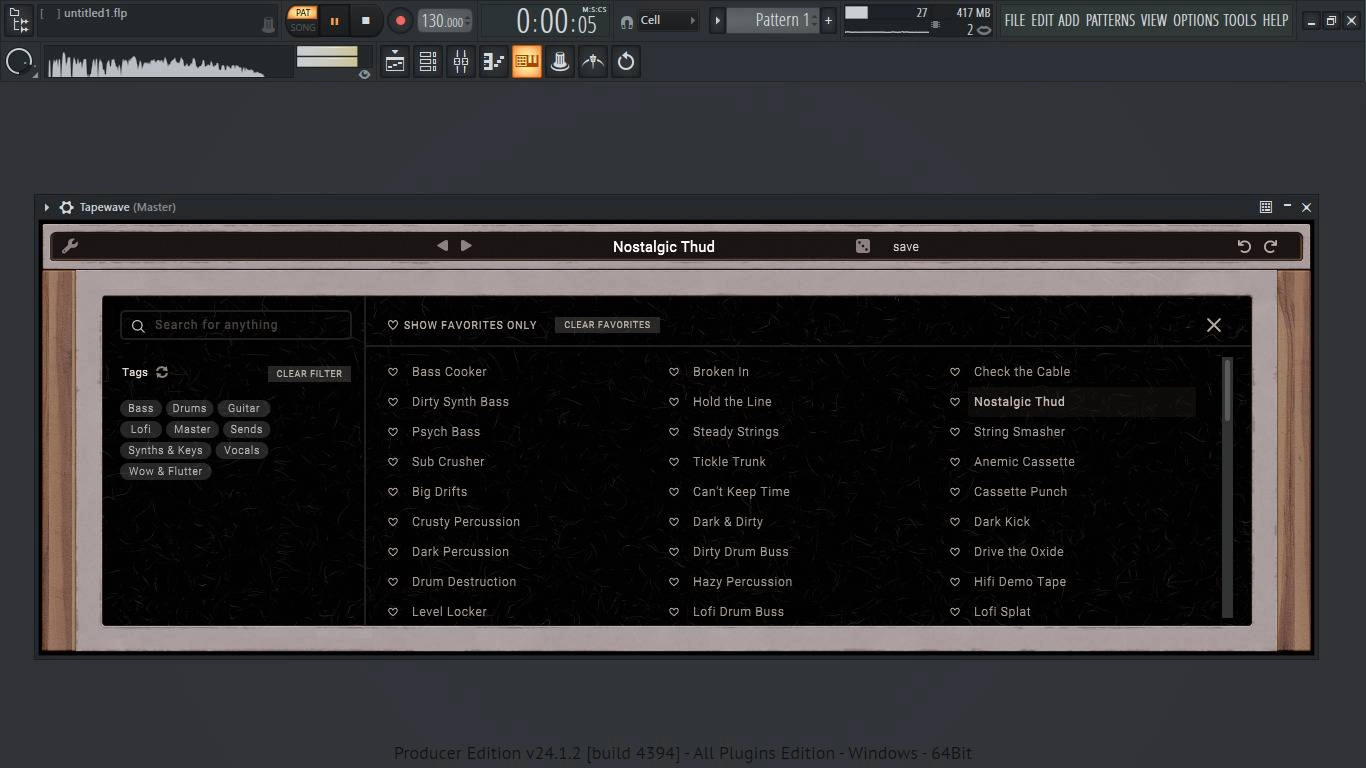Open the Mixer view icon

click(461, 62)
